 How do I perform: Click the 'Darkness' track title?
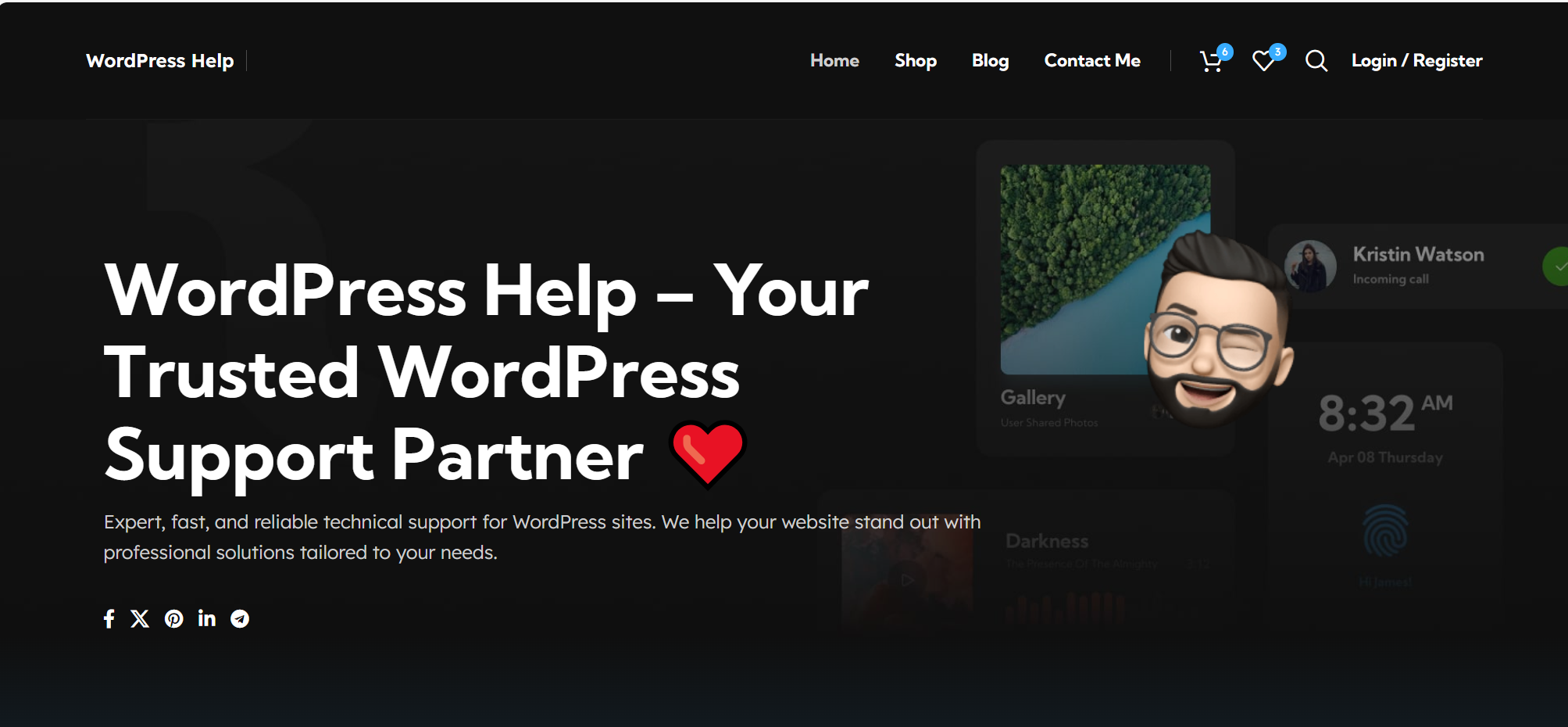coord(1047,541)
